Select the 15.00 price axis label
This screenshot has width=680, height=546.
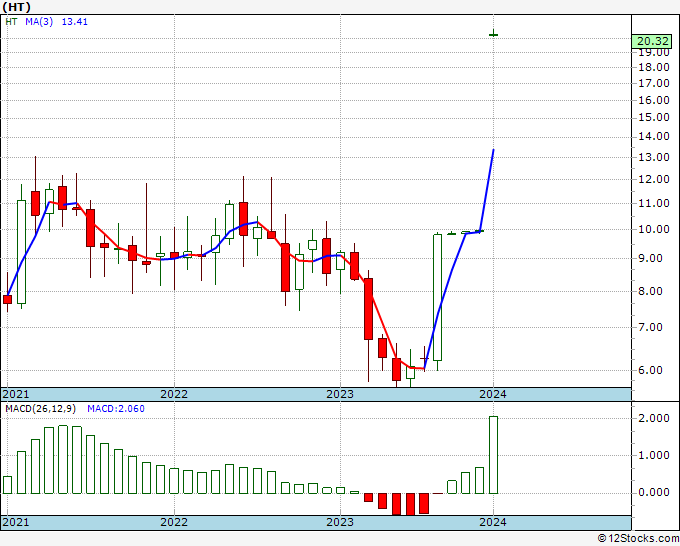[654, 118]
